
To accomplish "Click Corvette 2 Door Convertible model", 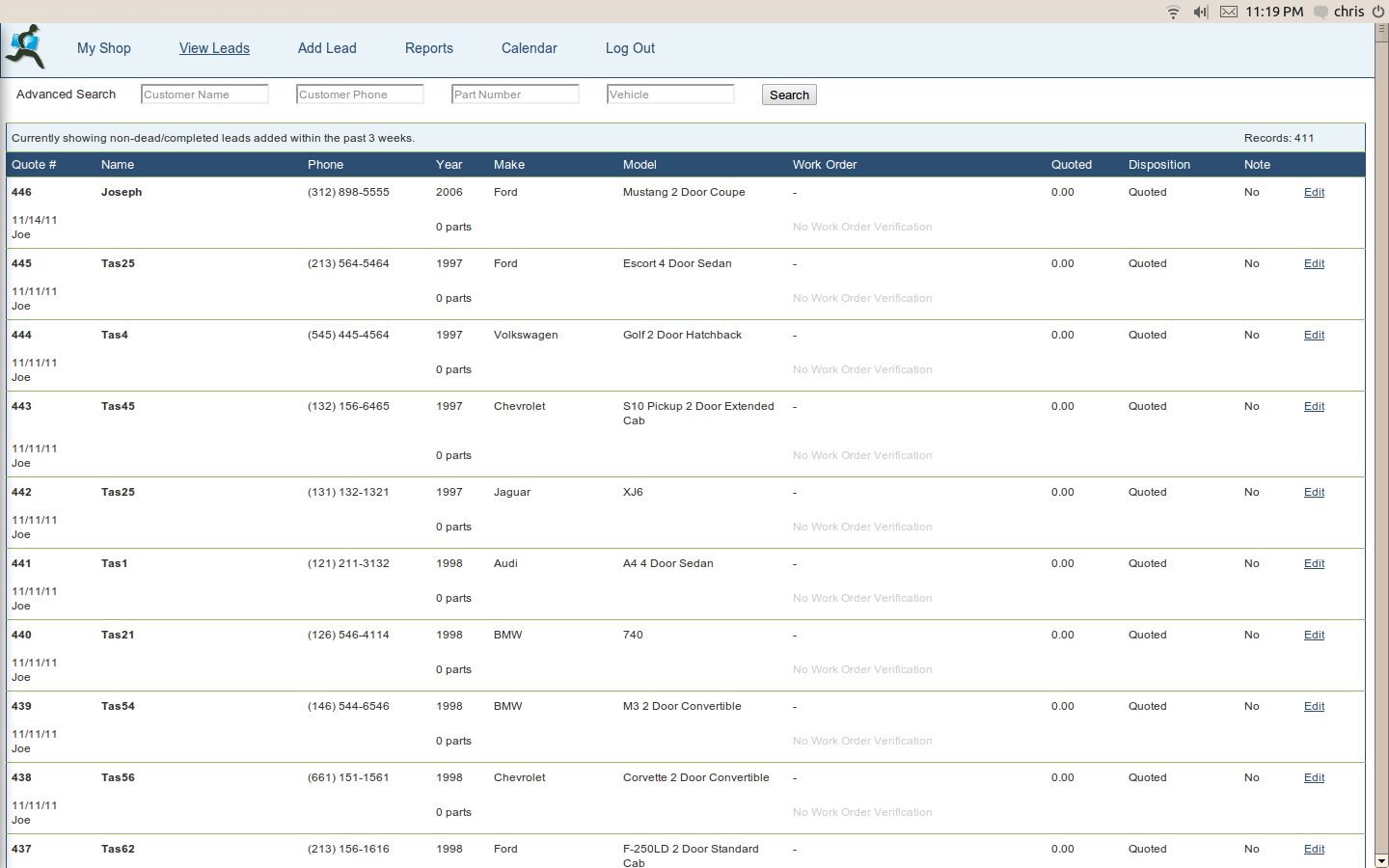I will point(696,777).
